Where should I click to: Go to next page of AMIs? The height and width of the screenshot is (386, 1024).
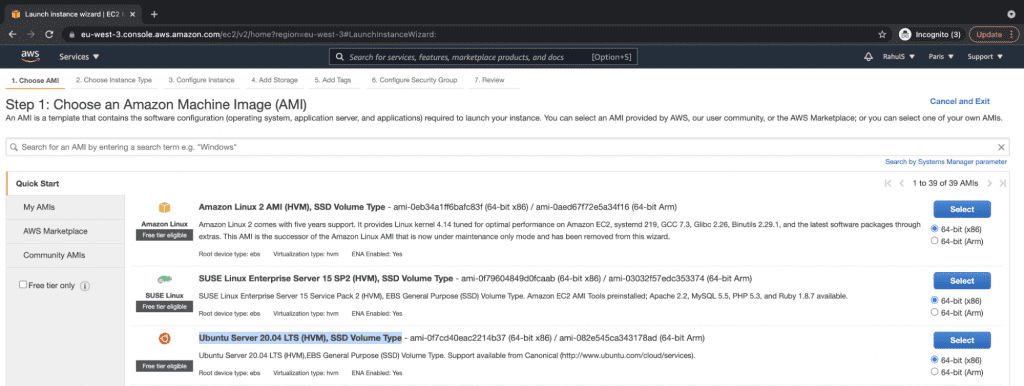pyautogui.click(x=989, y=184)
